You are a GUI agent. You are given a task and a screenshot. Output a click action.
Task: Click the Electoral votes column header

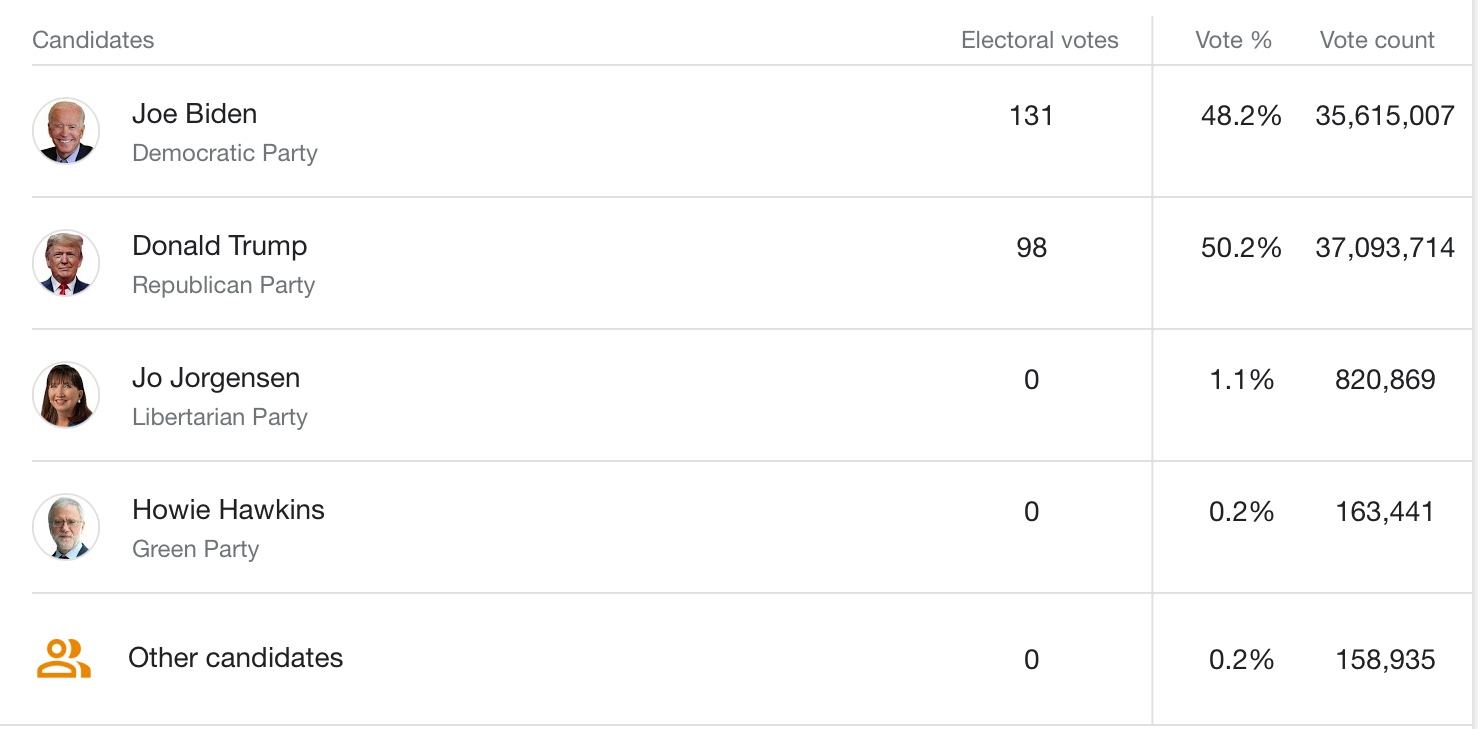[x=1039, y=40]
